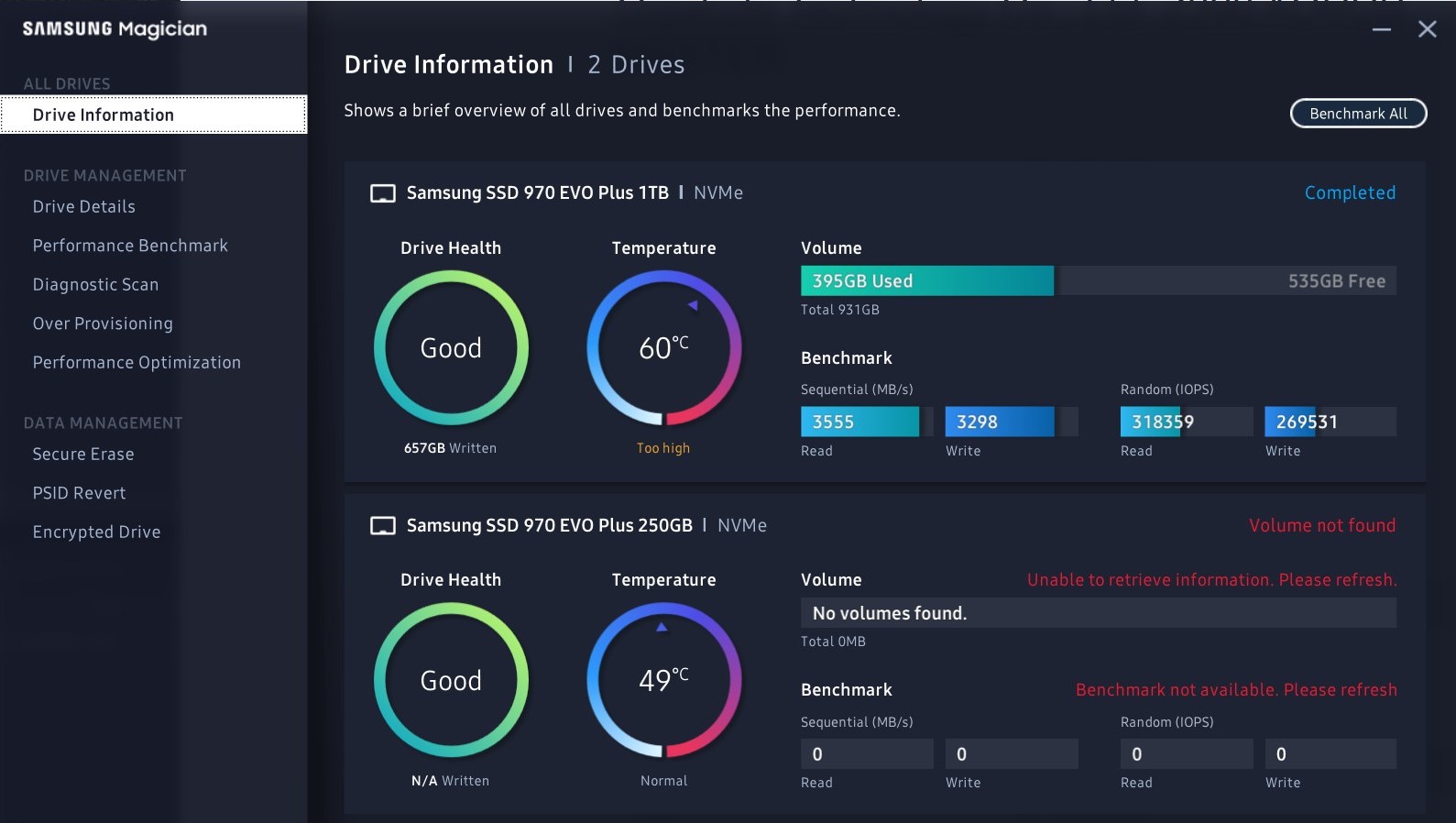1456x823 pixels.
Task: Click the Benchmark All button
Action: 1358,114
